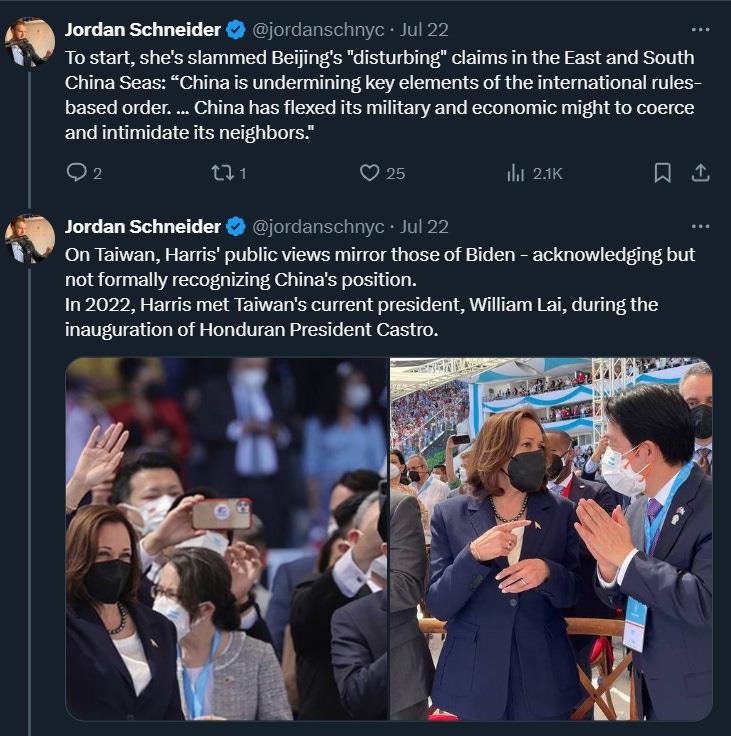Open right photo at stadium inauguration
Screen dimensions: 731x736
[x=551, y=539]
